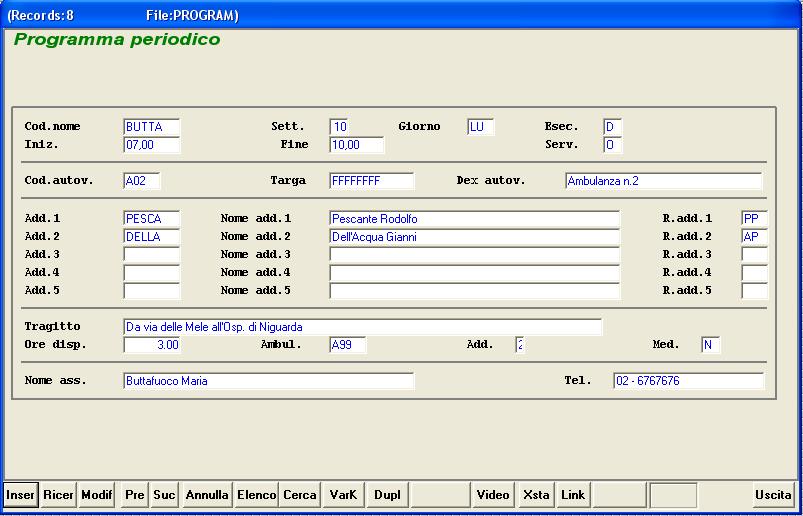
Task: Select the Ore disp. field showing 3.00
Action: click(152, 345)
